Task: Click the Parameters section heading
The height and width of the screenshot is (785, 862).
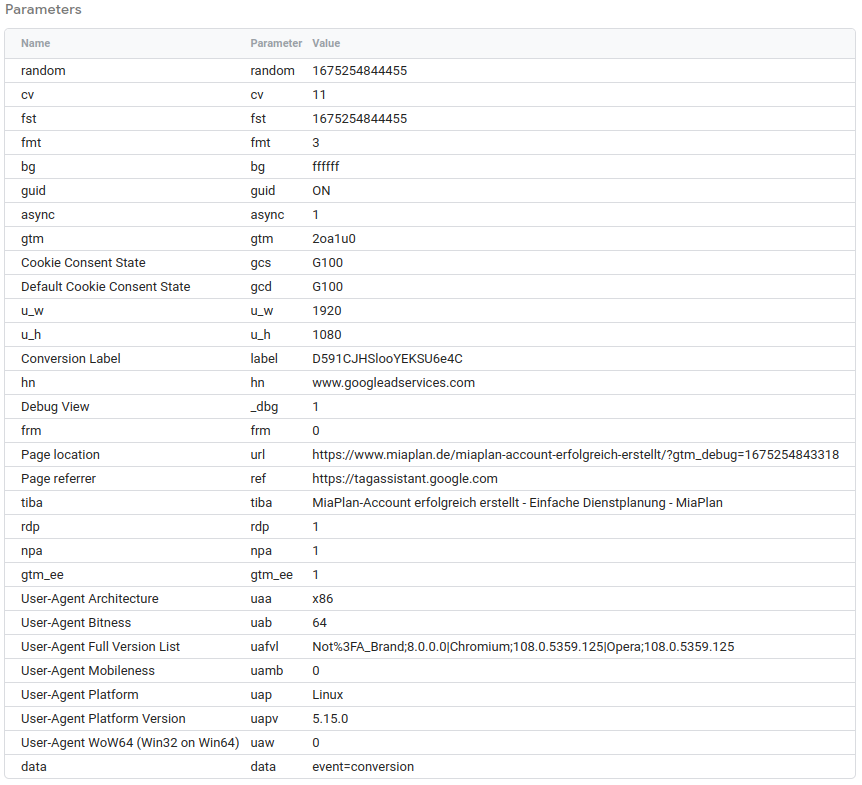Action: point(43,9)
